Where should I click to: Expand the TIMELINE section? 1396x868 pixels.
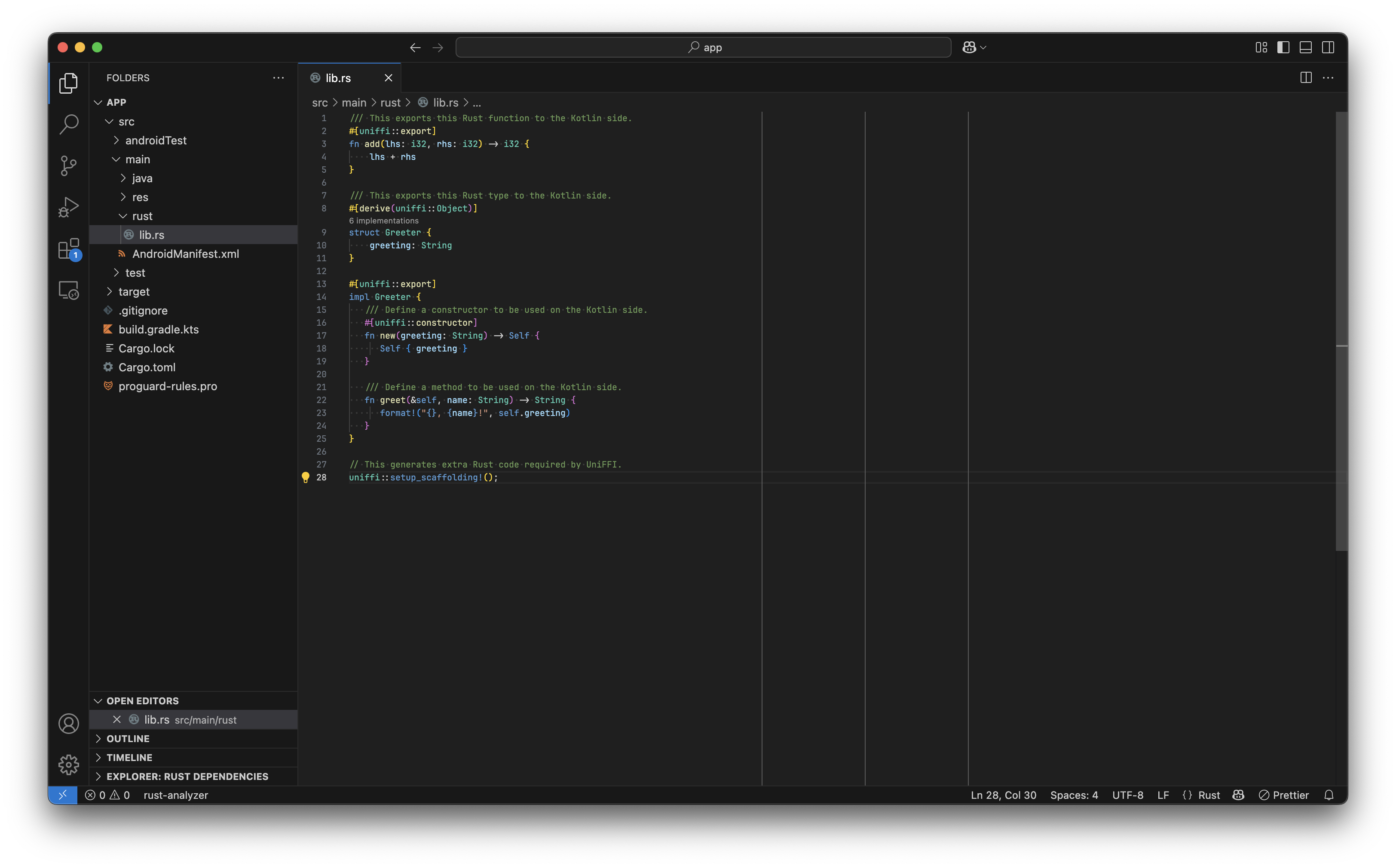tap(193, 757)
